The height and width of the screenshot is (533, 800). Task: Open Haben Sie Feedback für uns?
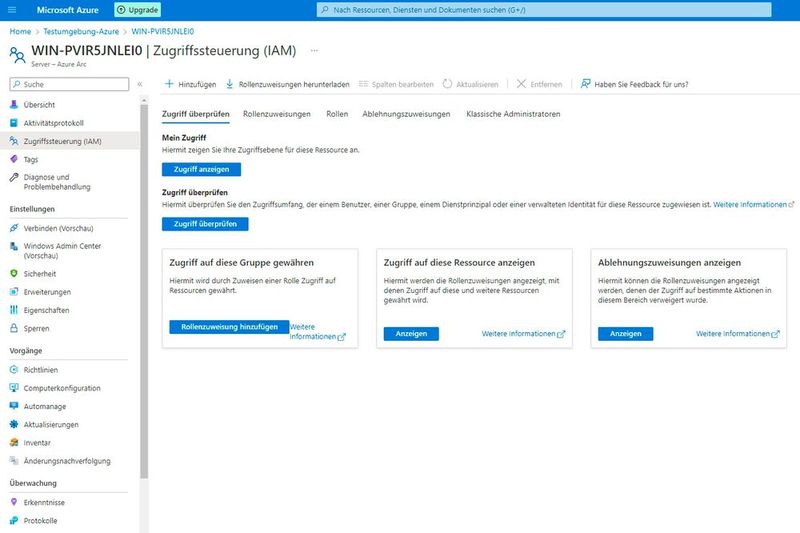(634, 84)
